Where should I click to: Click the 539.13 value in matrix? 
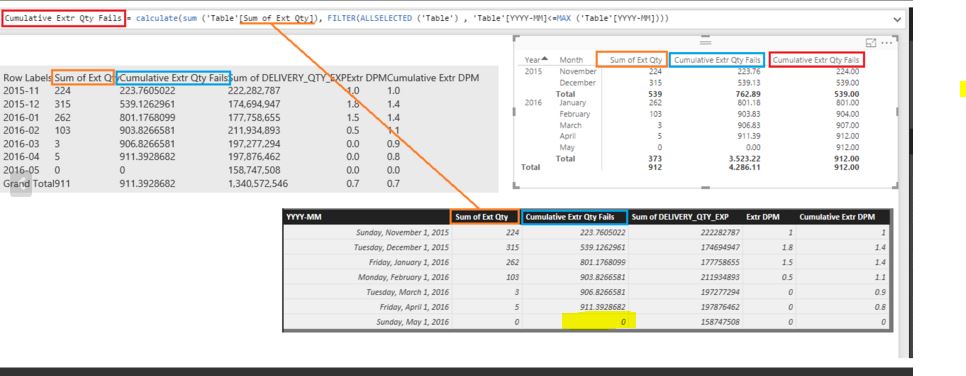pos(749,83)
